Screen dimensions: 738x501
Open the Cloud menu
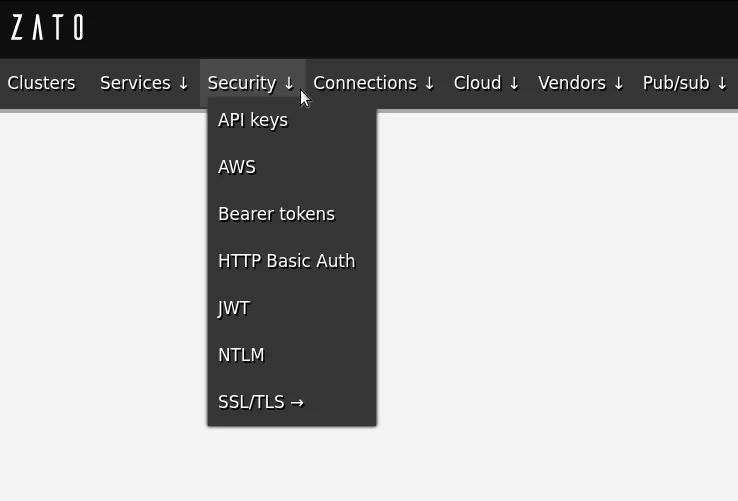[487, 83]
